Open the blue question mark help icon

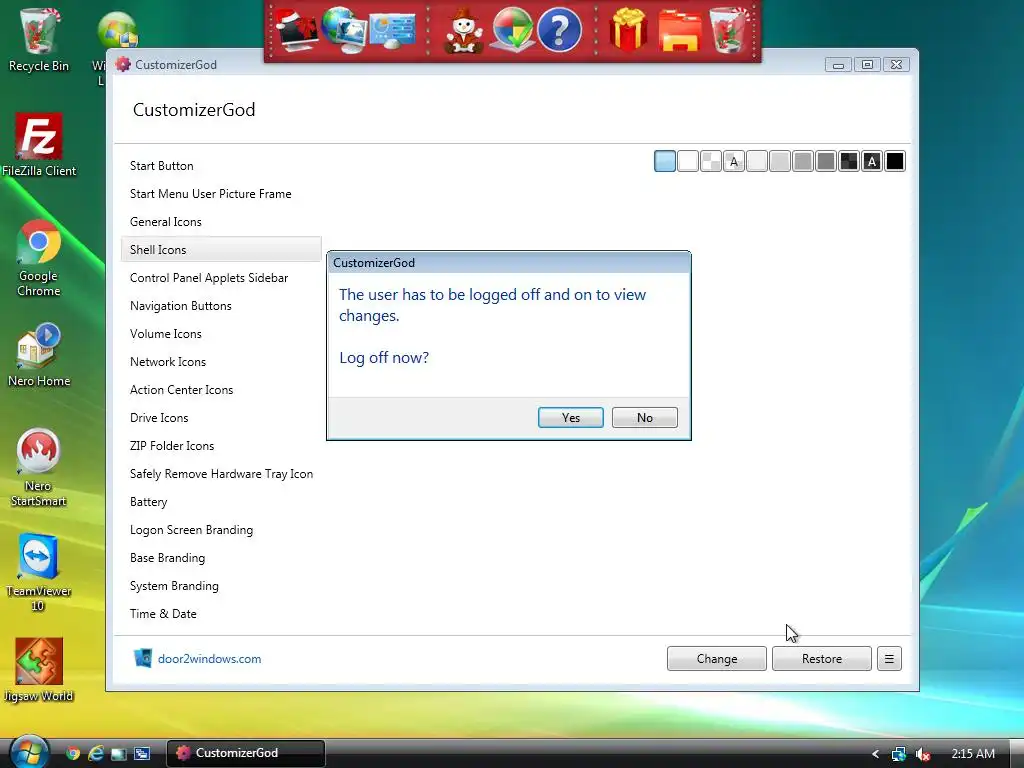tap(559, 30)
